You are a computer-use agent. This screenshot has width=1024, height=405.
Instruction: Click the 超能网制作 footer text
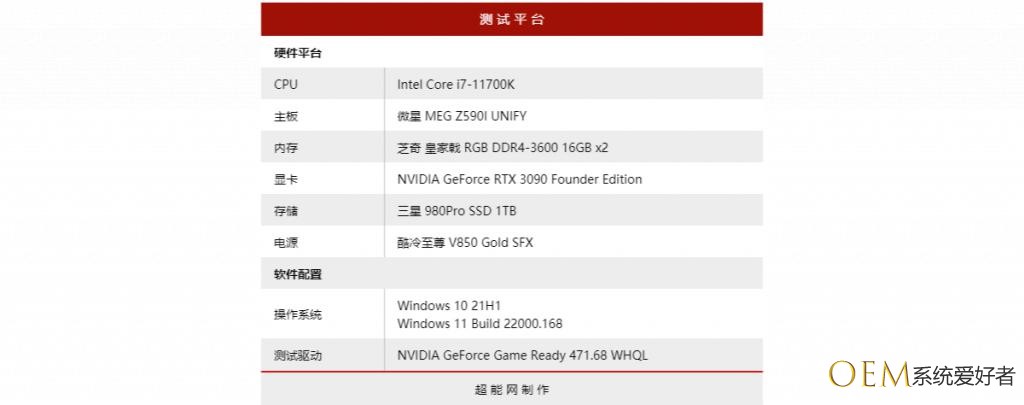(511, 389)
